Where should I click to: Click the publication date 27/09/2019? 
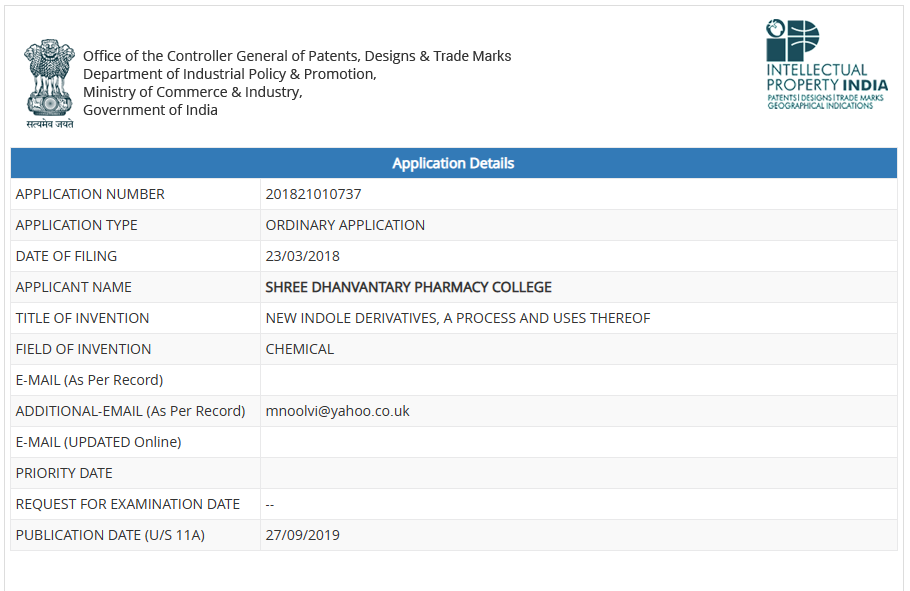[x=303, y=535]
